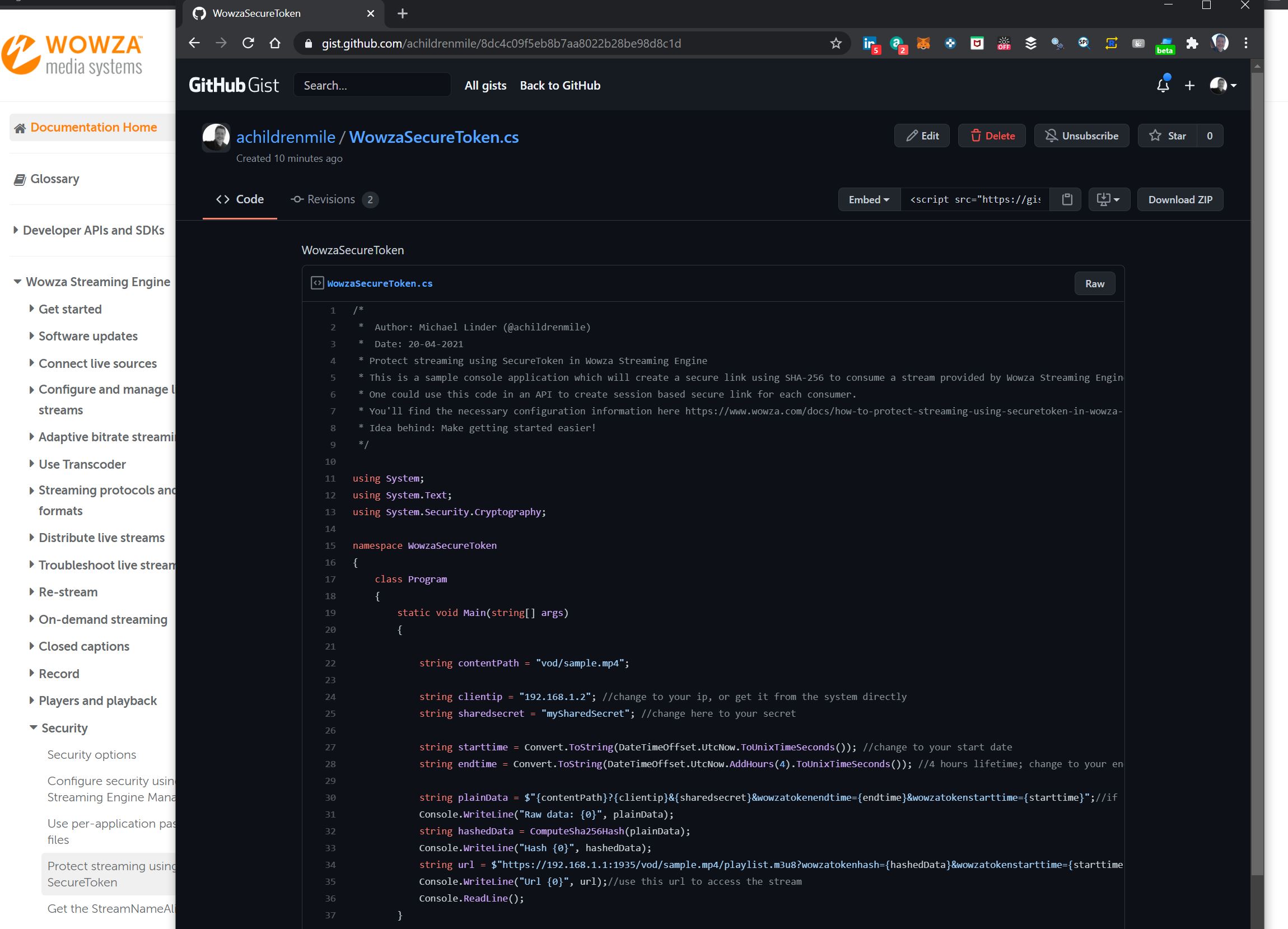Image resolution: width=1288 pixels, height=929 pixels.
Task: Bookmark this page with the star icon
Action: coord(836,43)
